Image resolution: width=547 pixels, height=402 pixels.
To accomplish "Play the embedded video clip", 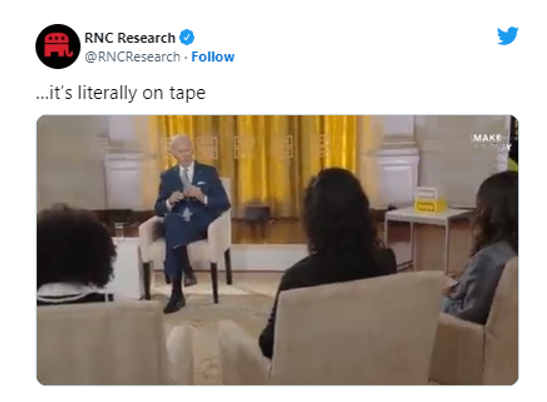I will 277,250.
